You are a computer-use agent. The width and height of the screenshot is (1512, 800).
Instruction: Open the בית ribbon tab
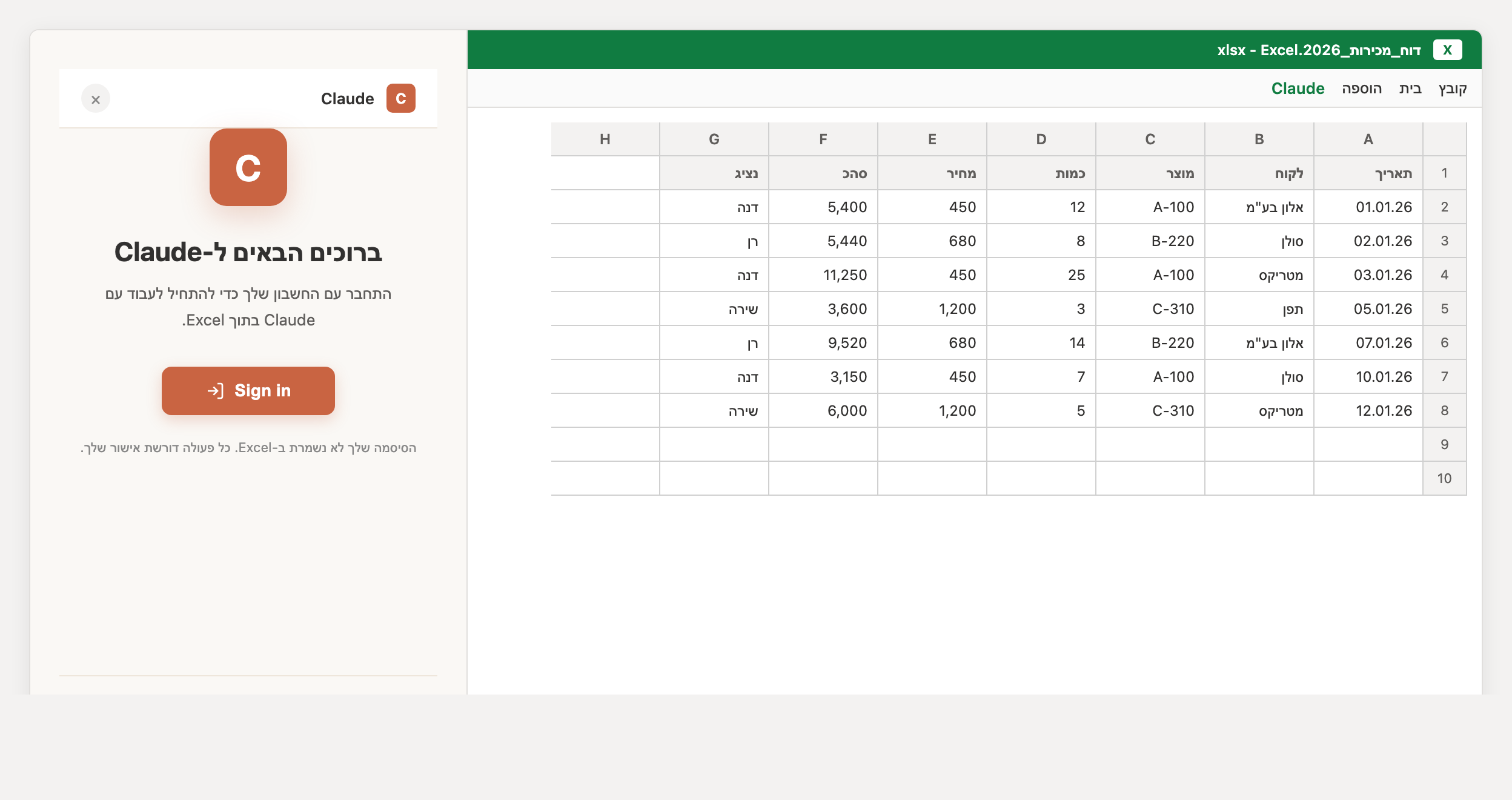tap(1410, 88)
